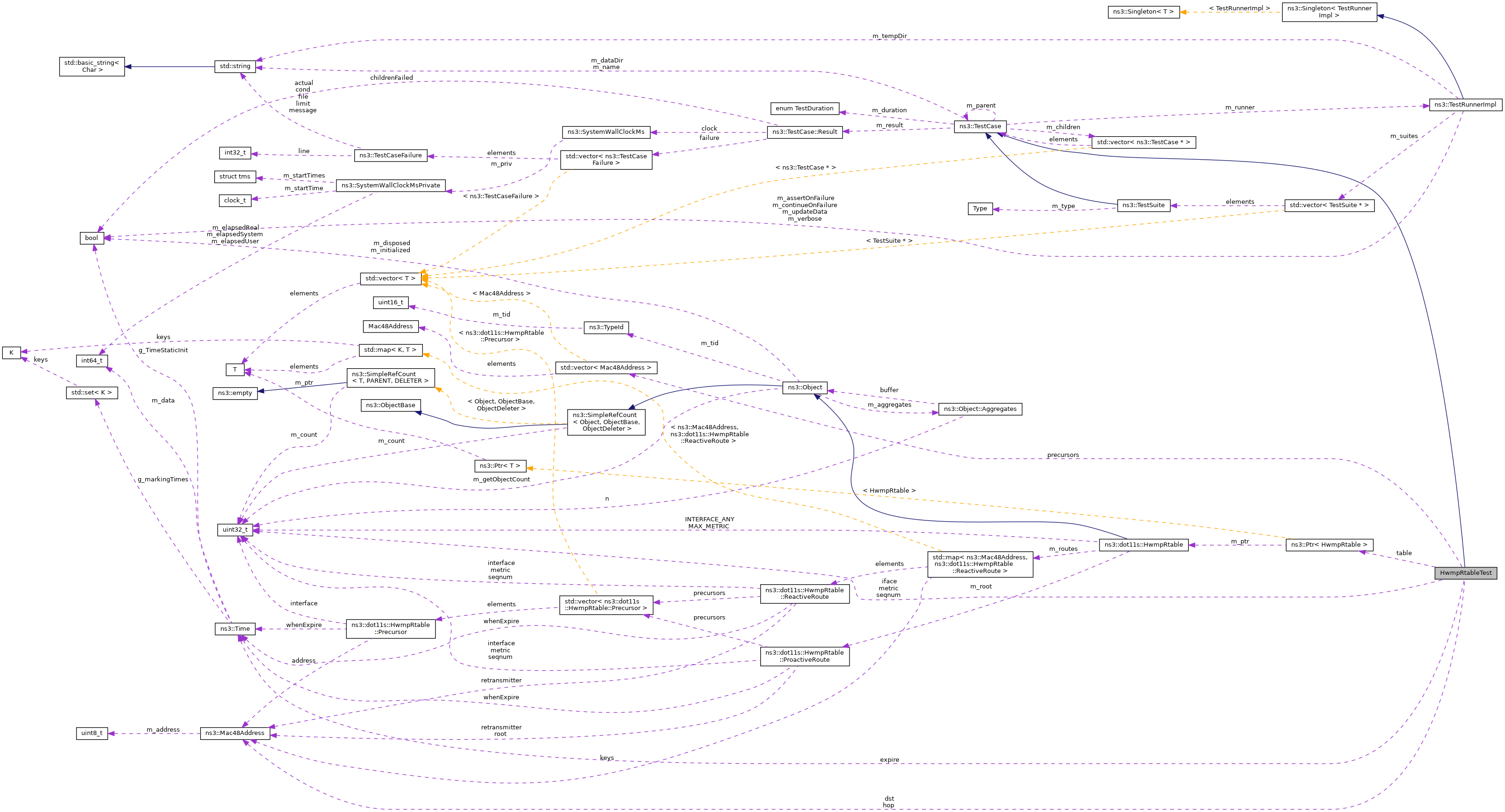Click the childrenFailed edge label
Screen dimensions: 1505x812
tap(391, 77)
